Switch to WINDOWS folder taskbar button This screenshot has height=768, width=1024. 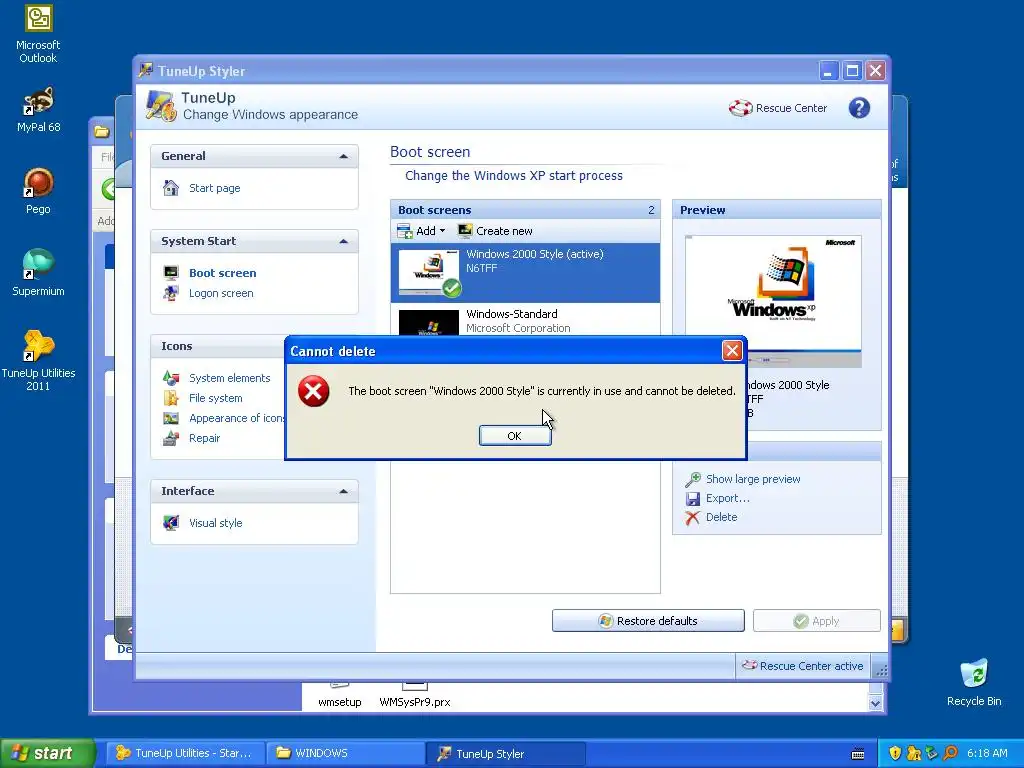345,753
